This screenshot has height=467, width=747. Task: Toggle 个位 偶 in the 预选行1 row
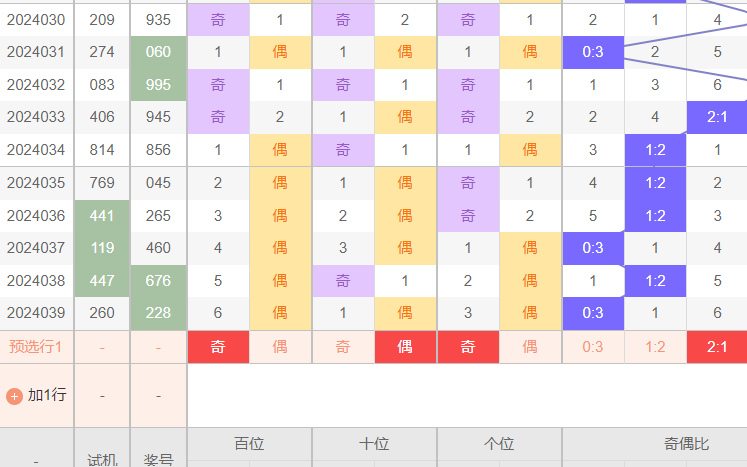[x=530, y=347]
